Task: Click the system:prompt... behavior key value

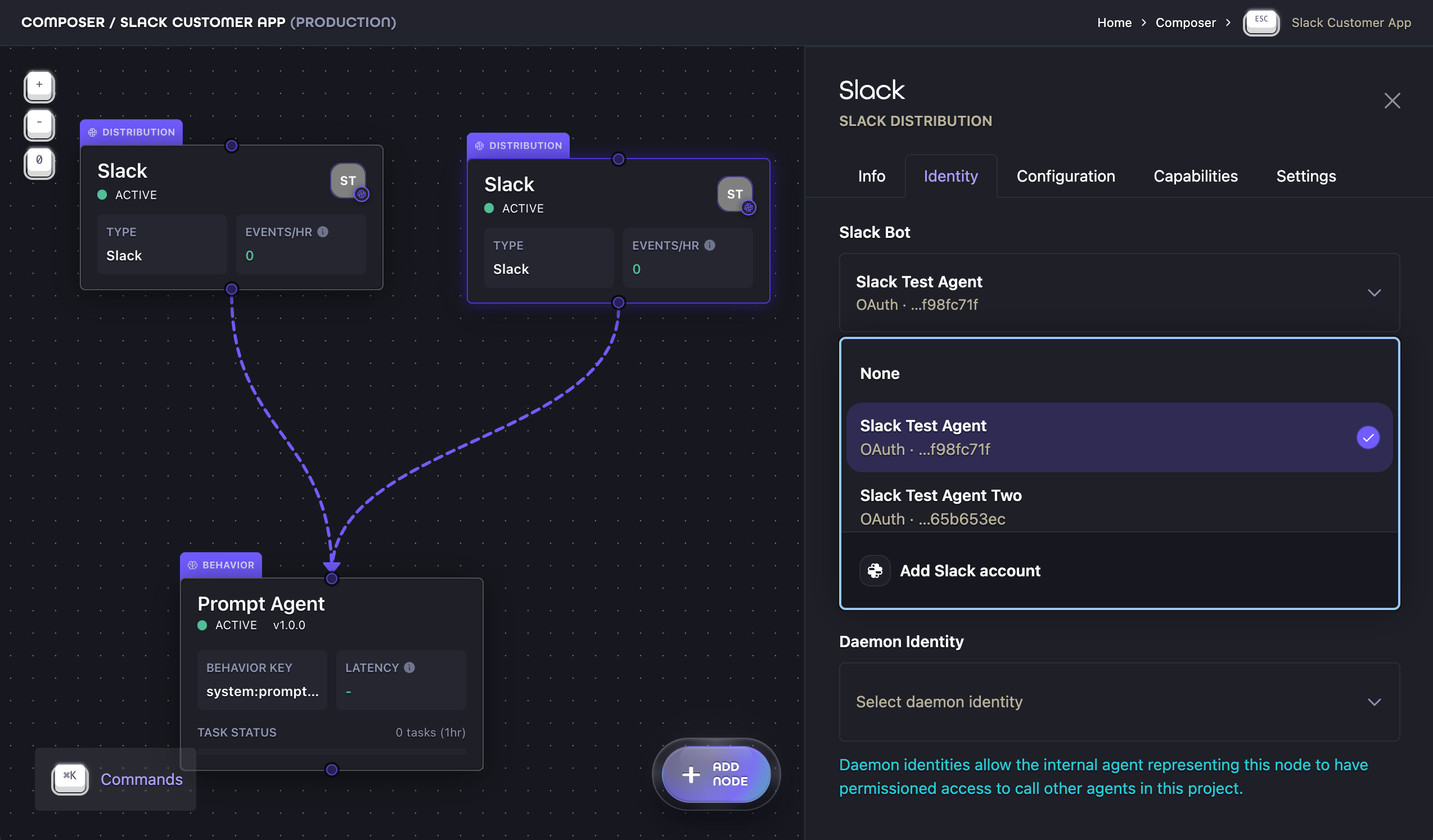Action: pos(262,692)
